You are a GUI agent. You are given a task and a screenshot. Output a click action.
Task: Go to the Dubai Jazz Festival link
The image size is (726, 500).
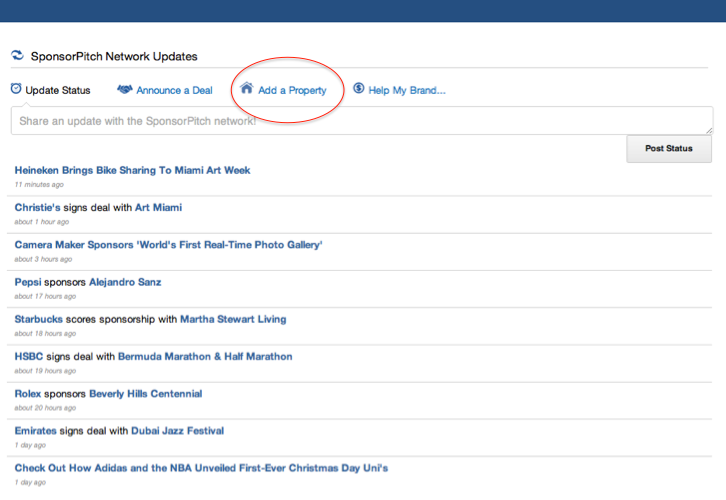[178, 431]
